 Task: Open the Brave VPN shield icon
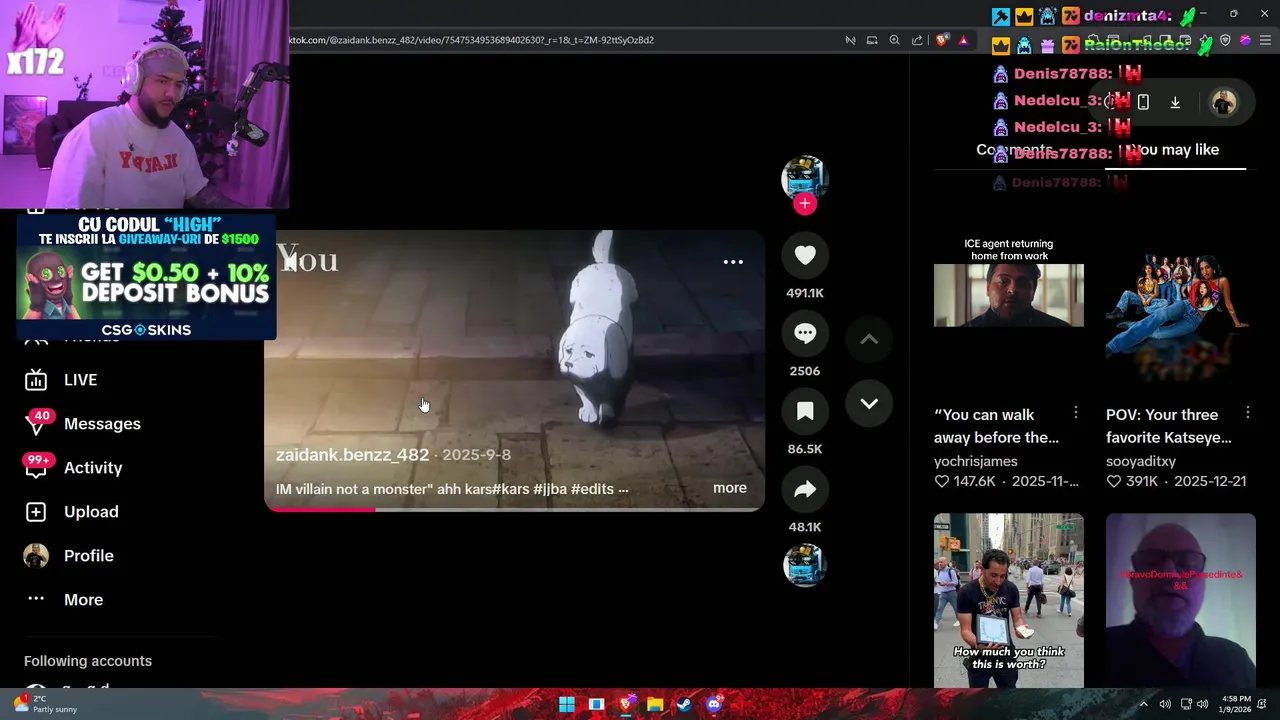click(x=1225, y=40)
